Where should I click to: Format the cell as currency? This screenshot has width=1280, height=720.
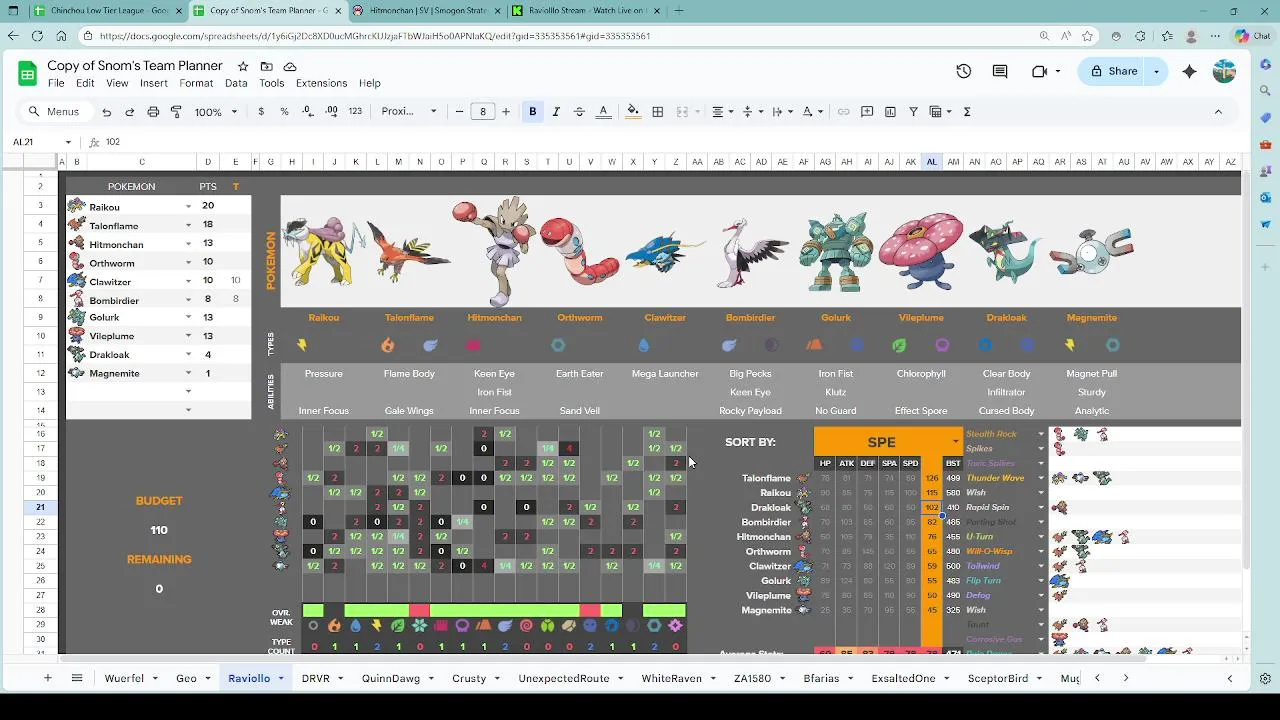261,112
